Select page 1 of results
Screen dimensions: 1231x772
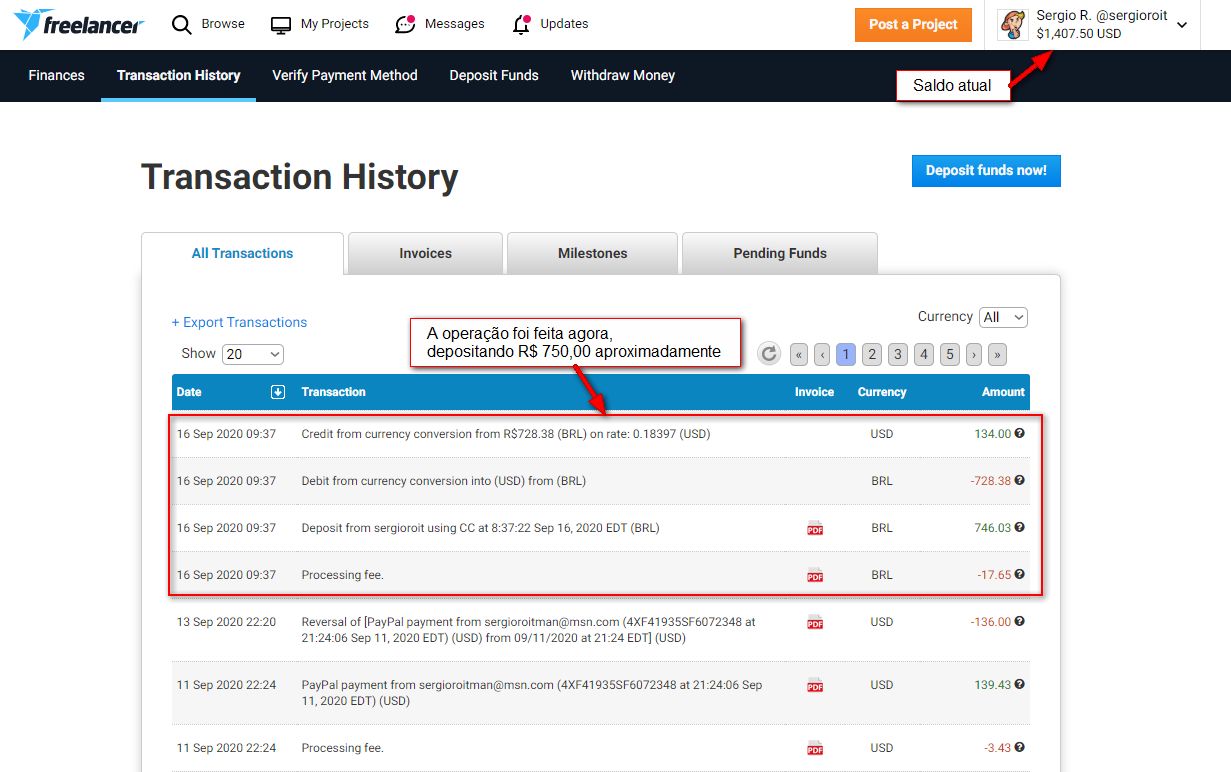pyautogui.click(x=846, y=354)
